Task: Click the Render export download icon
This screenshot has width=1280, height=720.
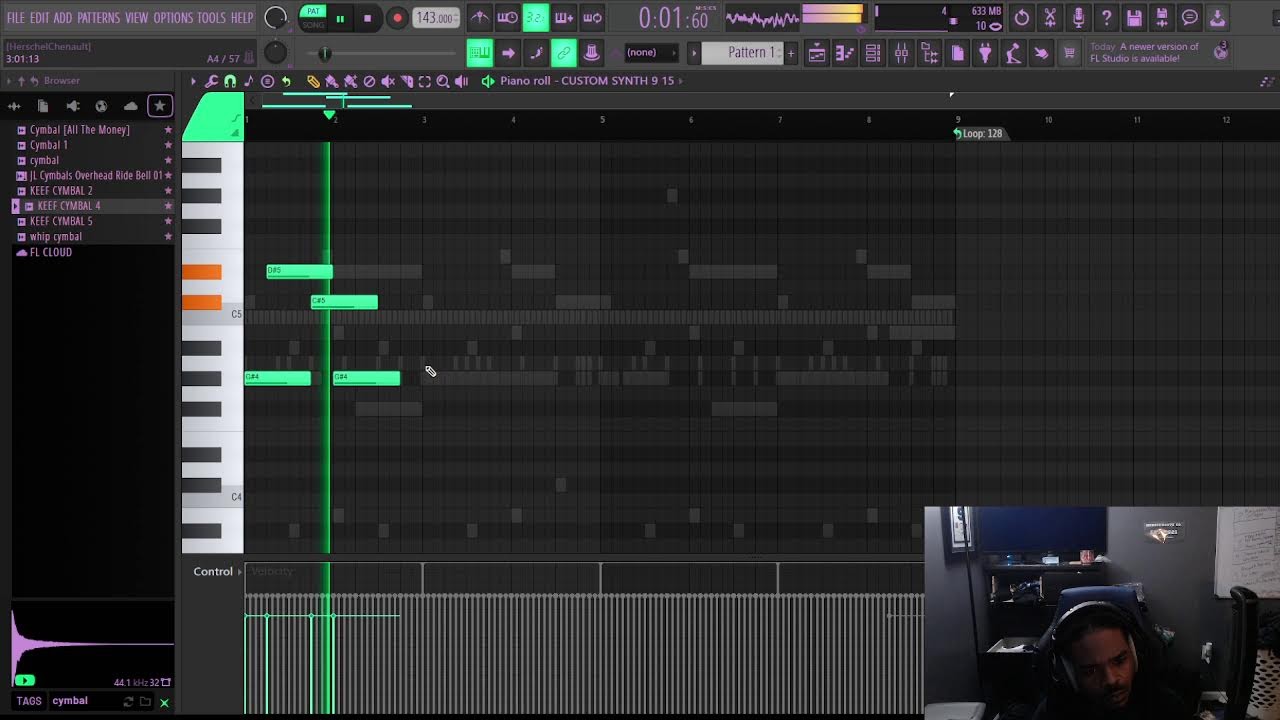Action: (x=1218, y=17)
